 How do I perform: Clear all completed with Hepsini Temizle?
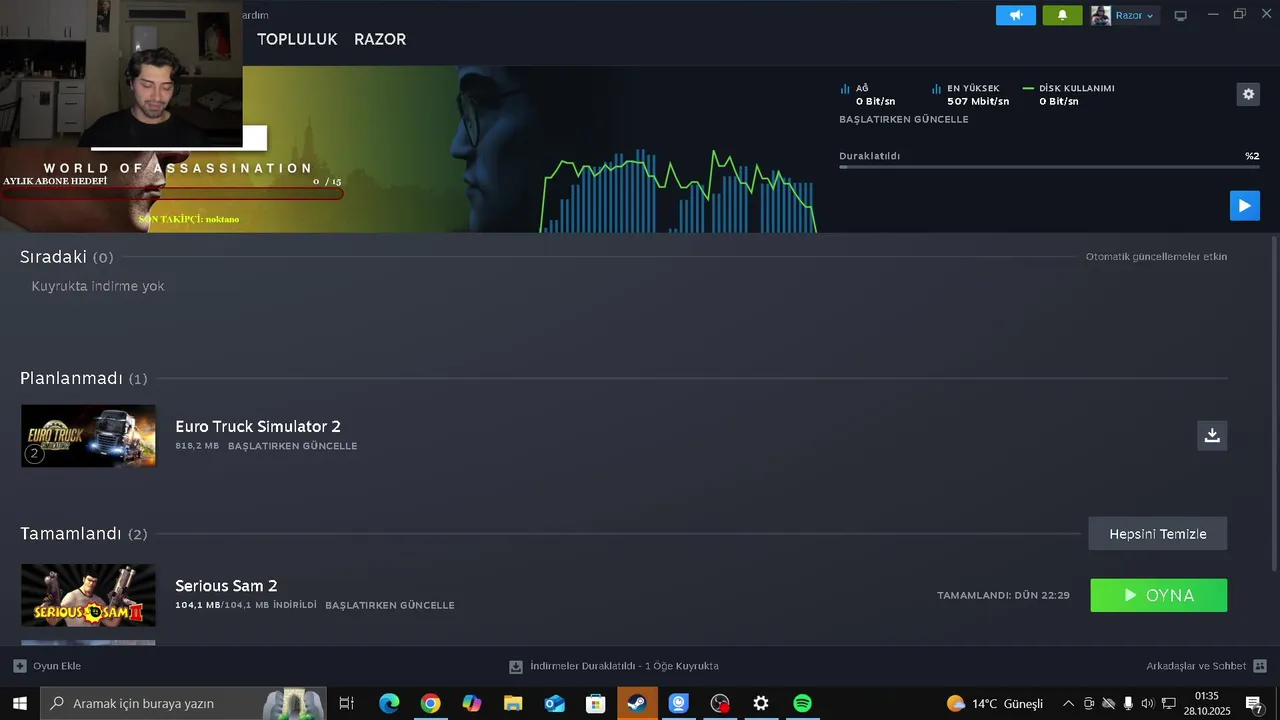(x=1157, y=533)
